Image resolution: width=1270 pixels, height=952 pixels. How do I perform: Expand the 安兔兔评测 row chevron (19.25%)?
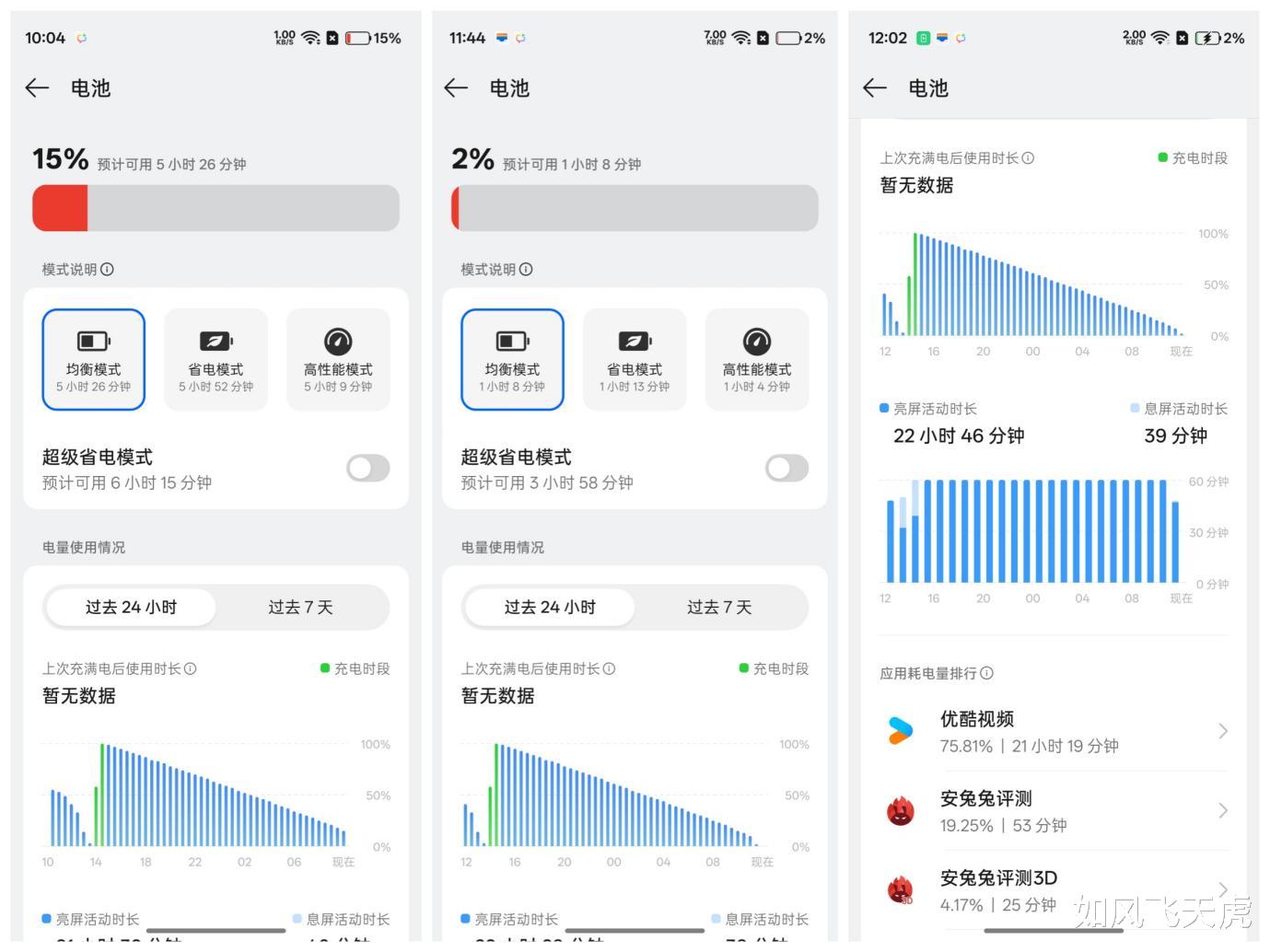click(1223, 810)
